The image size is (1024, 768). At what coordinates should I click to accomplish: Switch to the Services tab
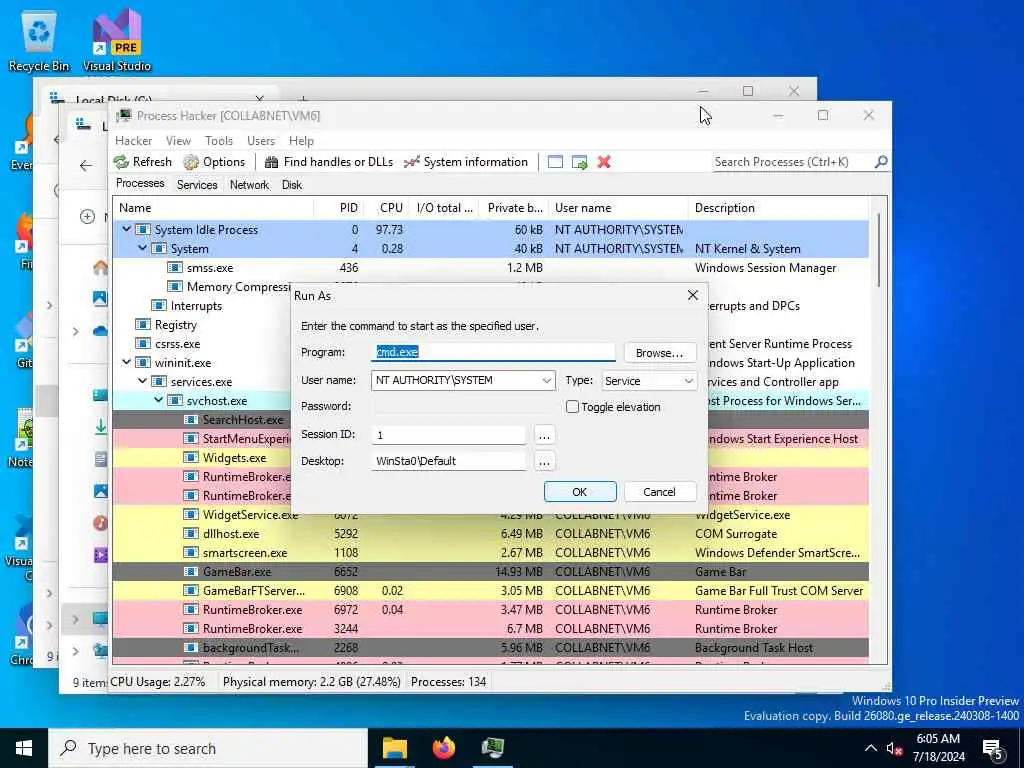pos(197,185)
